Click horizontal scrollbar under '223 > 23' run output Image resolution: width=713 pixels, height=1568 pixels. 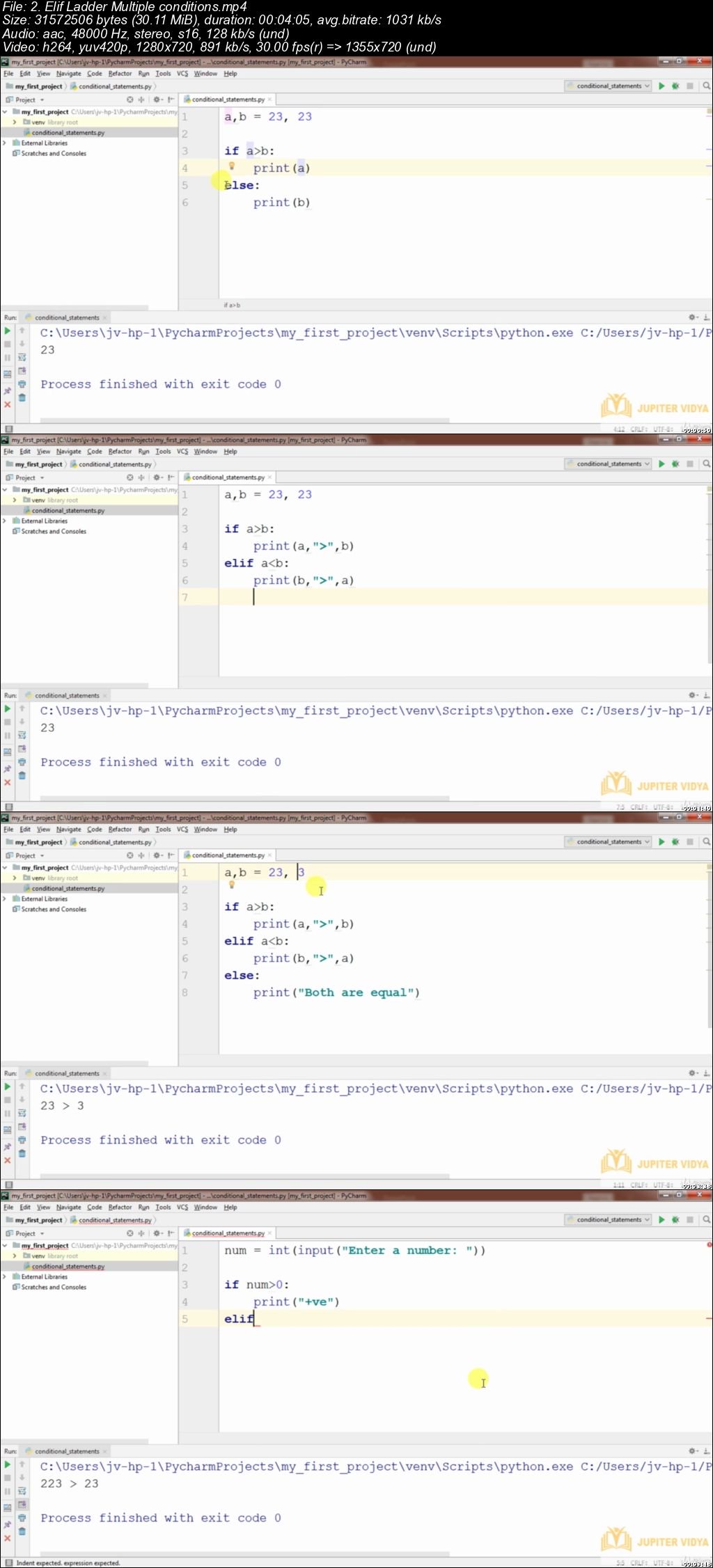pos(244,1553)
